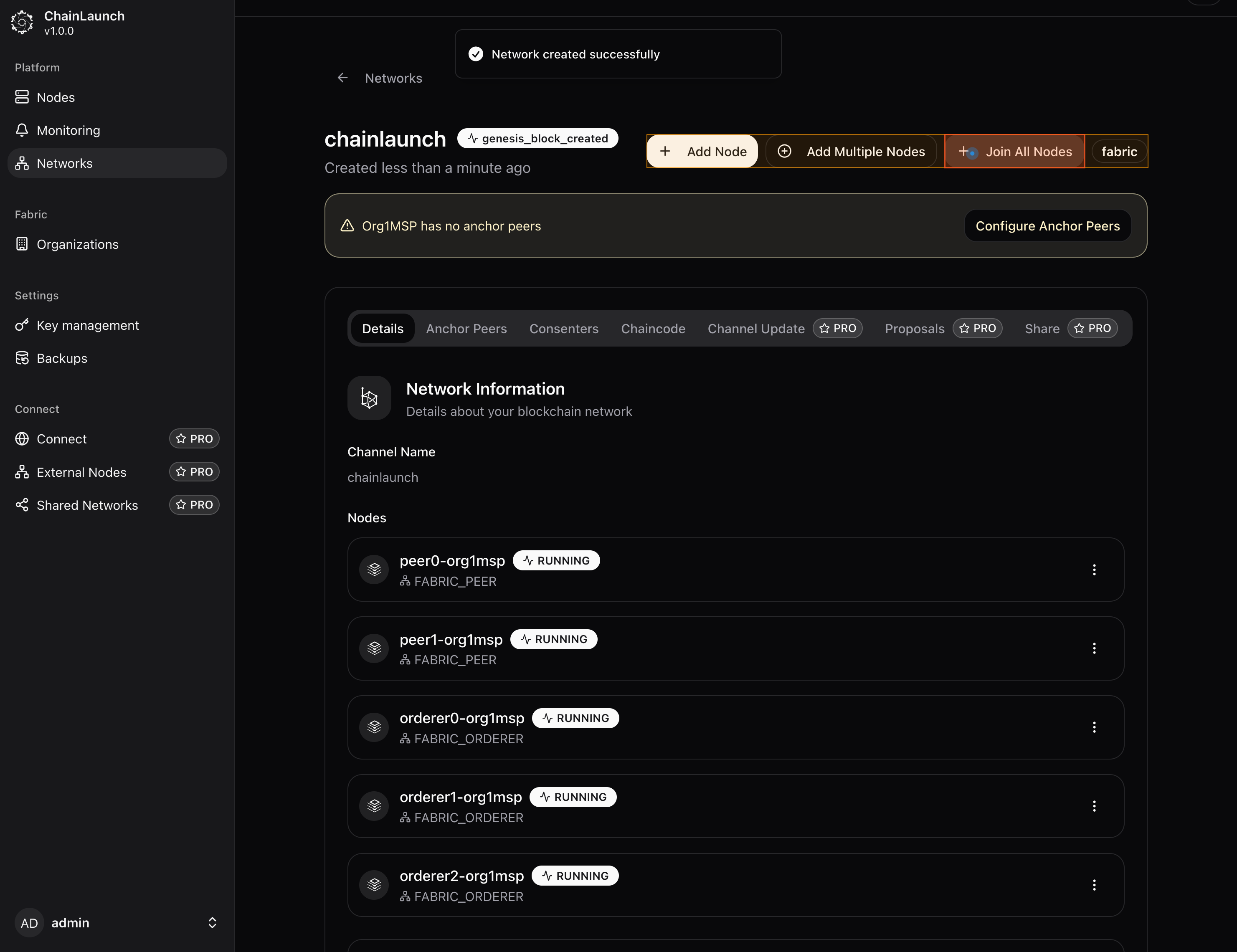Open the peer0-org1msp three-dot options menu
The height and width of the screenshot is (952, 1237).
coord(1094,570)
